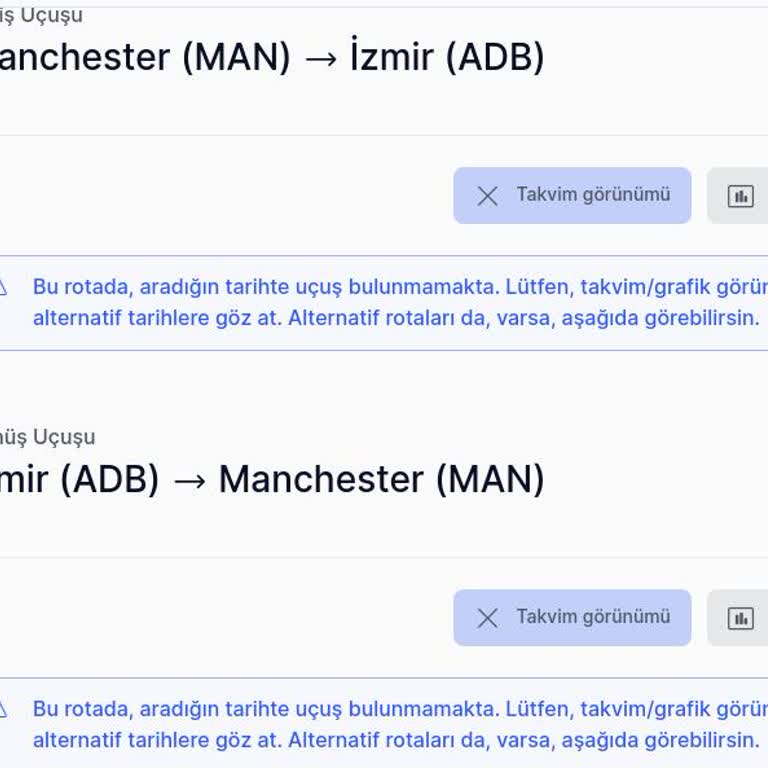Click the X icon in the return Takvim görünümü button

pos(487,618)
